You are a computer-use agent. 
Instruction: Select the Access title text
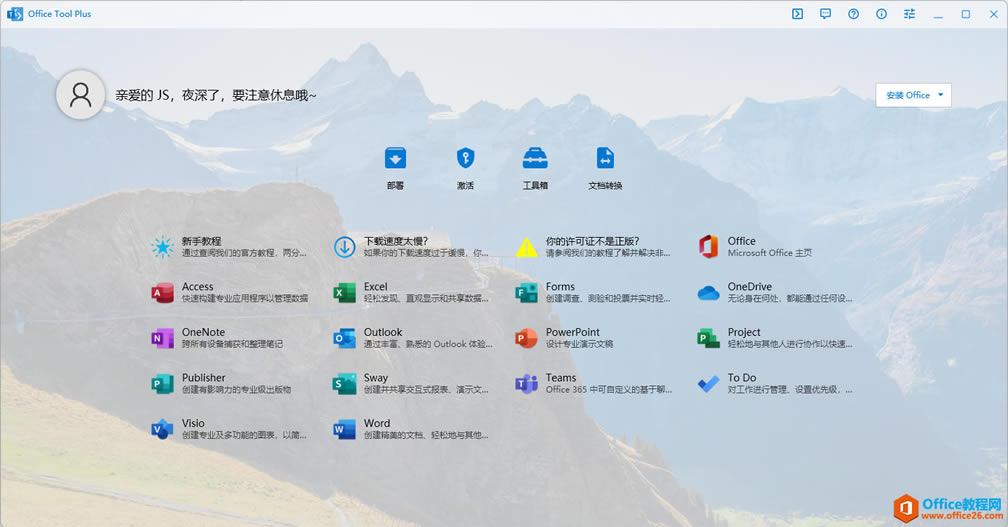(x=197, y=287)
